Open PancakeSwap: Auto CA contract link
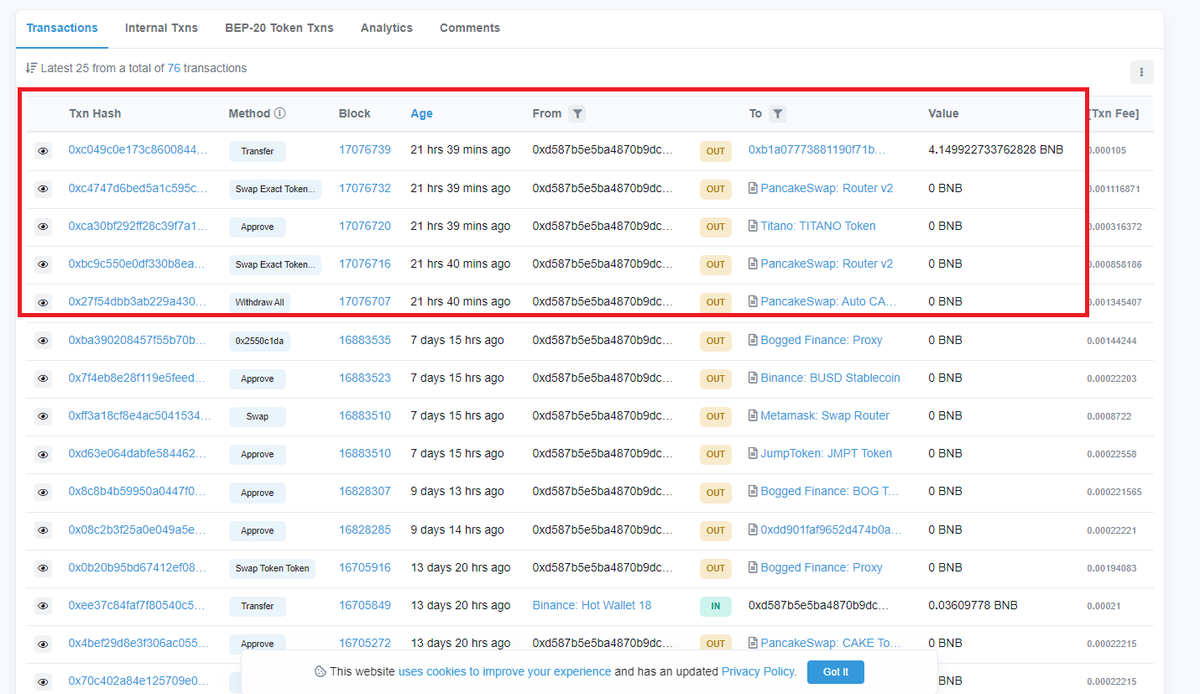 (827, 302)
